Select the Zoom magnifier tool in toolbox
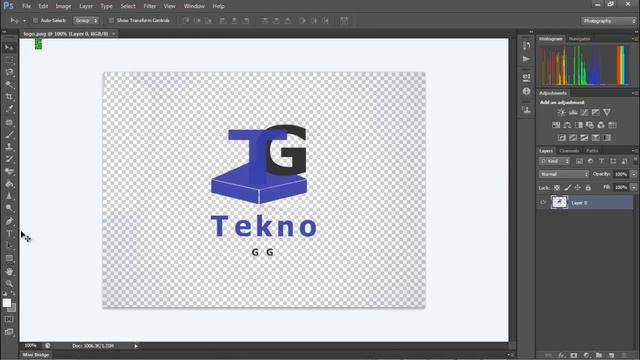Viewport: 640px width, 360px height. (9, 283)
